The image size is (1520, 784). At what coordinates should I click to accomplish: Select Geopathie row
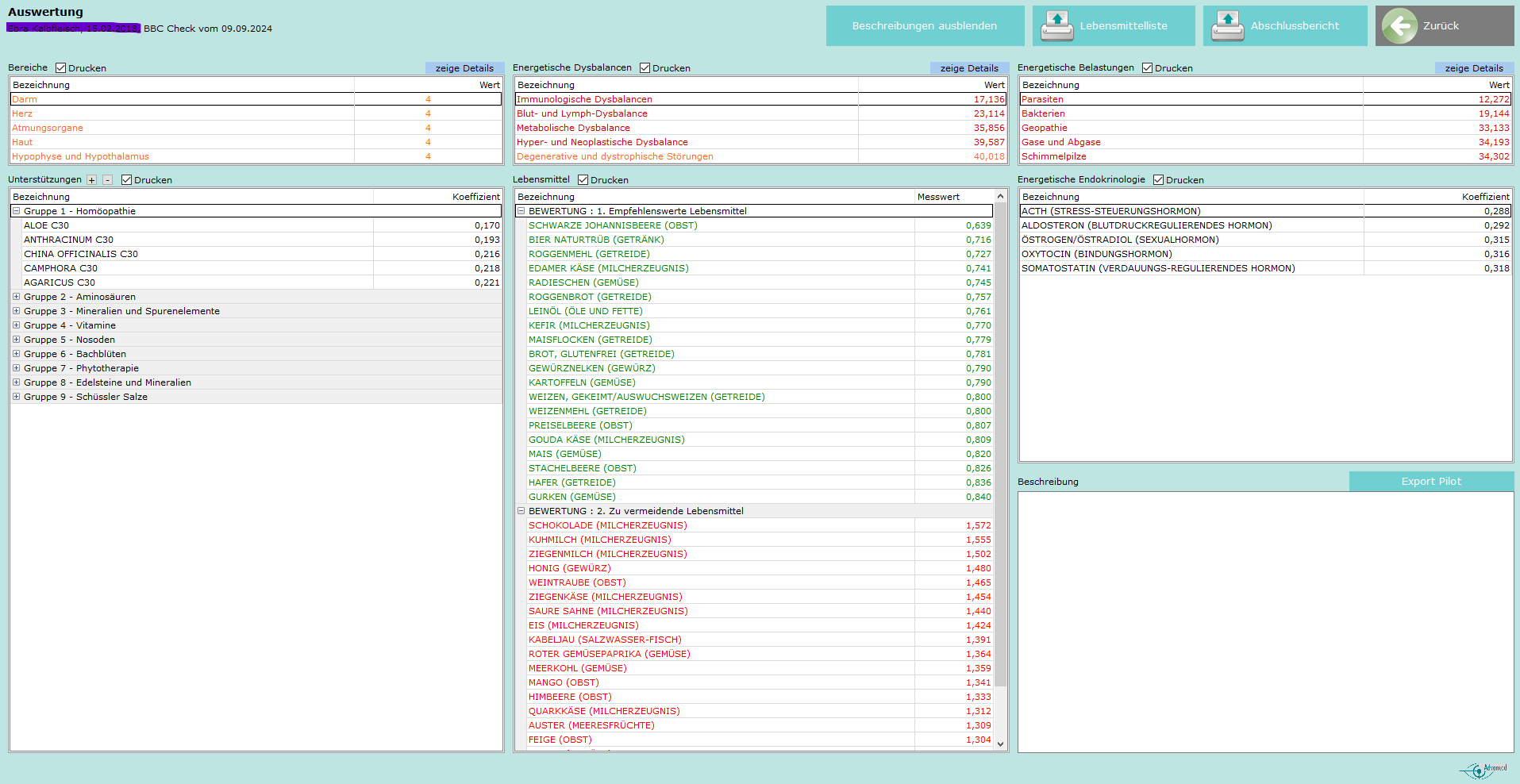(1265, 128)
